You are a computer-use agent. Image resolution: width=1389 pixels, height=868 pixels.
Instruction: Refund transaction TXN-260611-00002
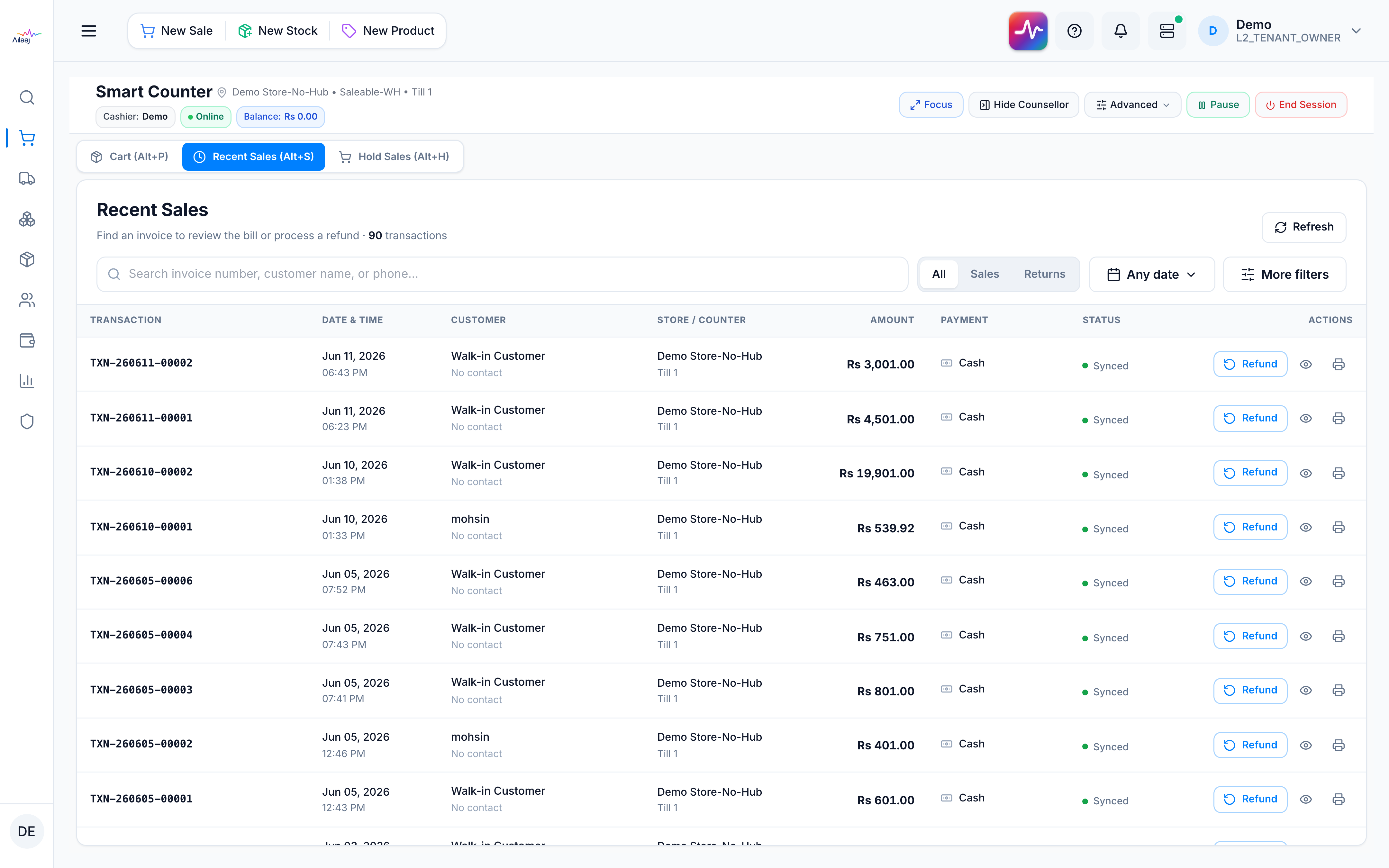(x=1250, y=364)
